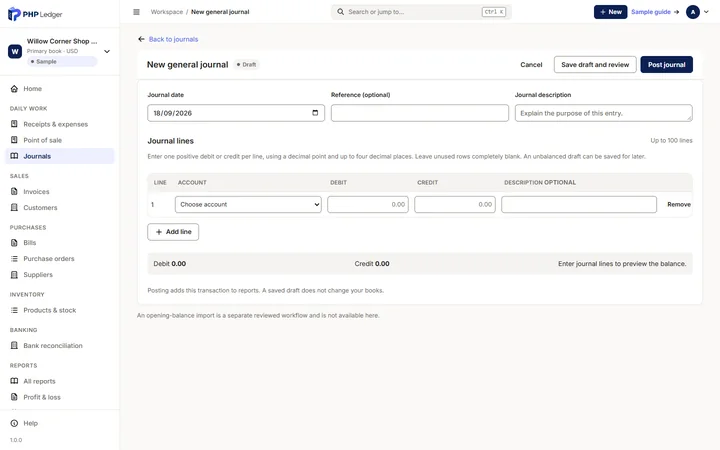Viewport: 720px width, 450px height.
Task: Click the Bank reconciliation icon
Action: point(14,345)
